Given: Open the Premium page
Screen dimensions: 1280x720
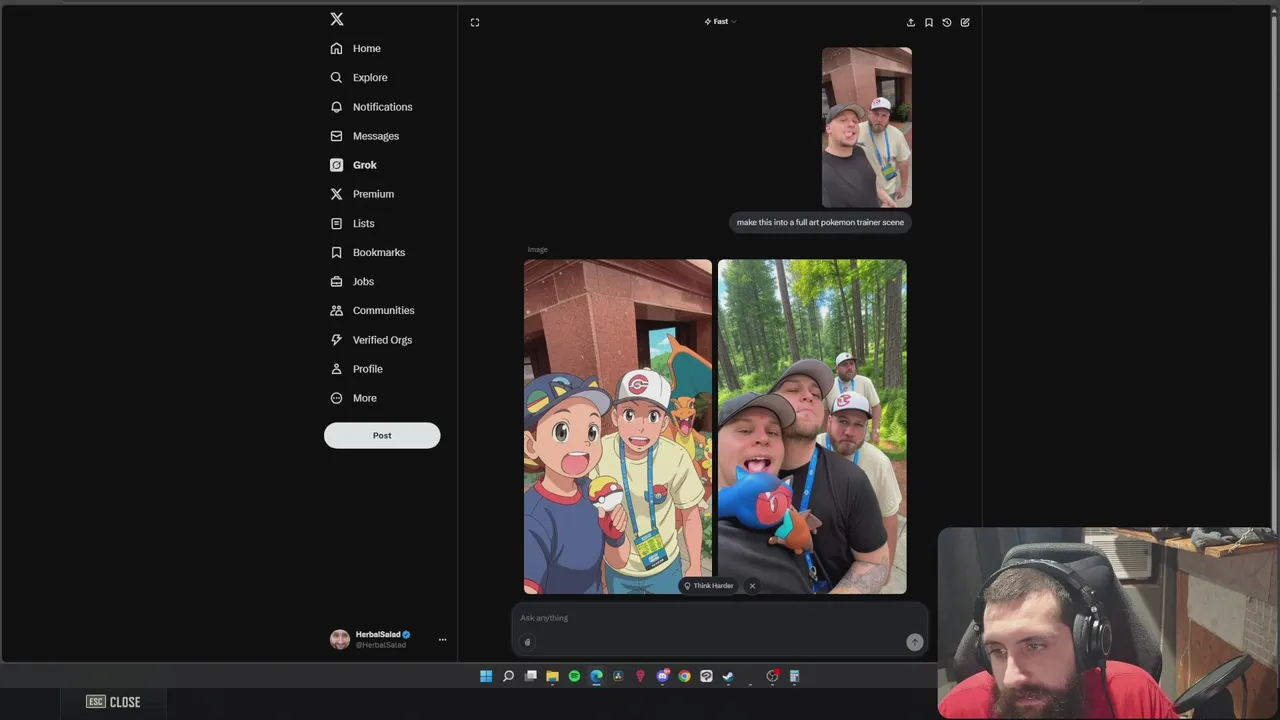Looking at the screenshot, I should 362,194.
